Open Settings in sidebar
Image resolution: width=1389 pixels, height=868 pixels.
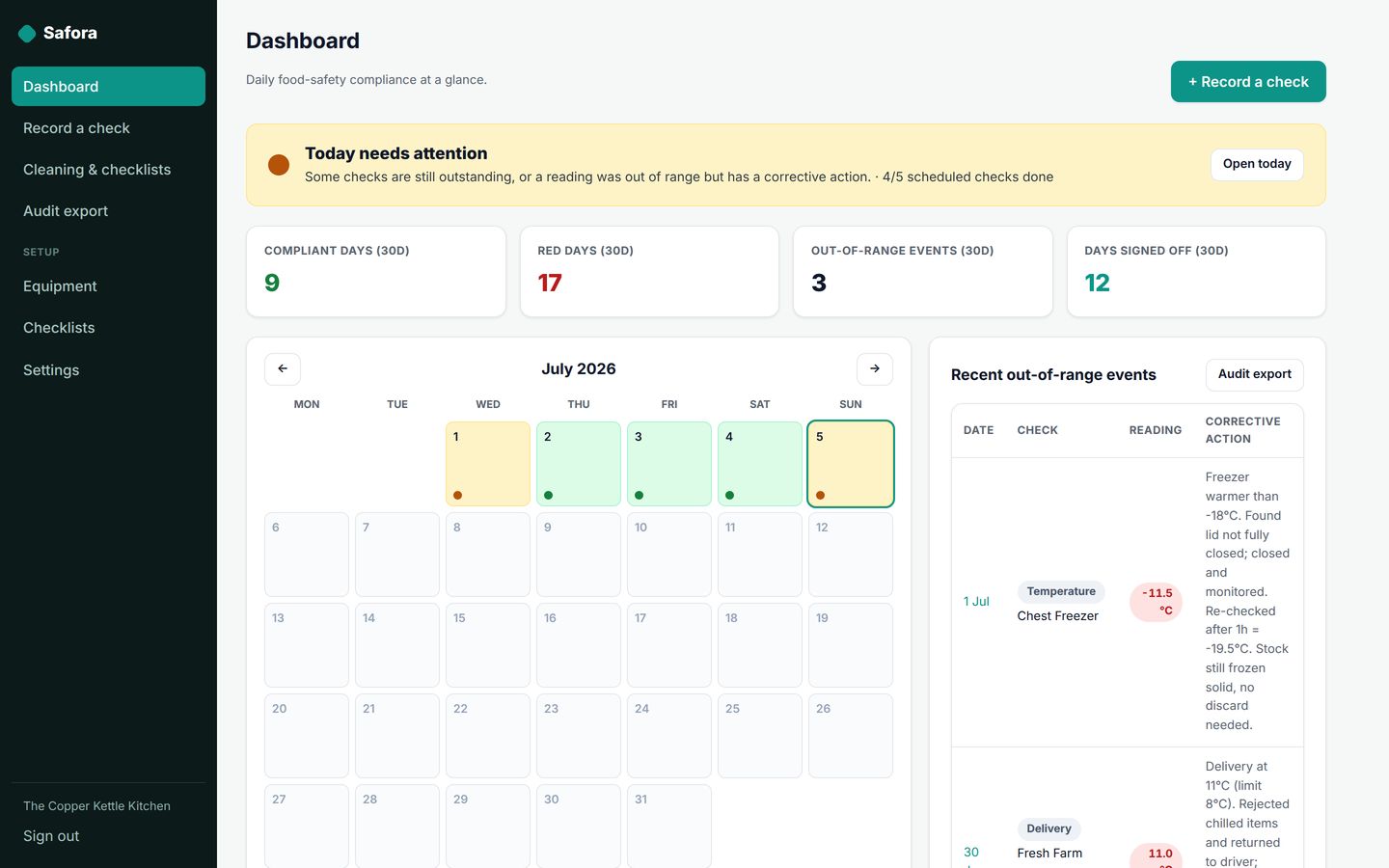point(108,370)
